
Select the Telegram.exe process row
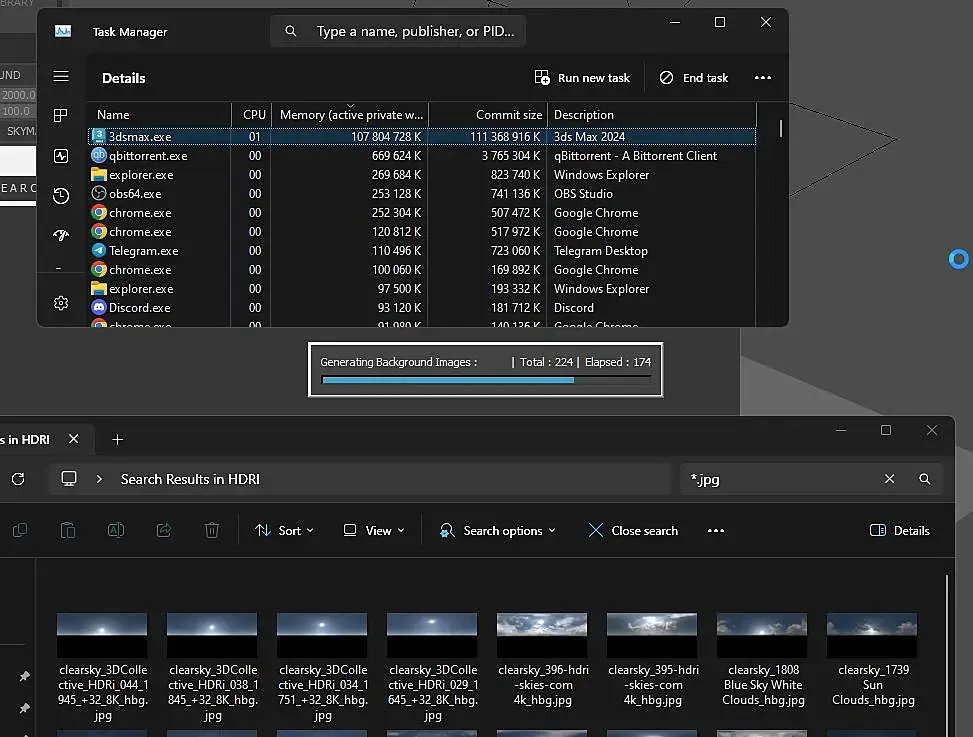422,251
